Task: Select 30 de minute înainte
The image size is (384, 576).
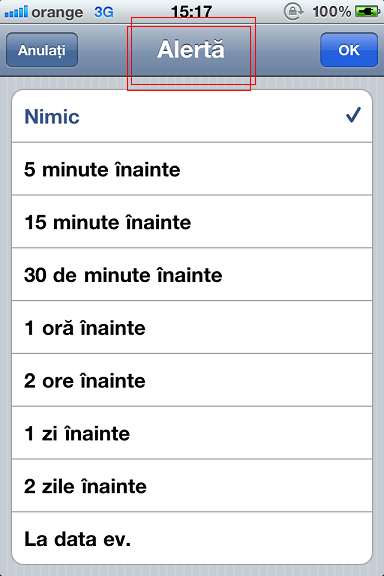Action: coord(192,275)
